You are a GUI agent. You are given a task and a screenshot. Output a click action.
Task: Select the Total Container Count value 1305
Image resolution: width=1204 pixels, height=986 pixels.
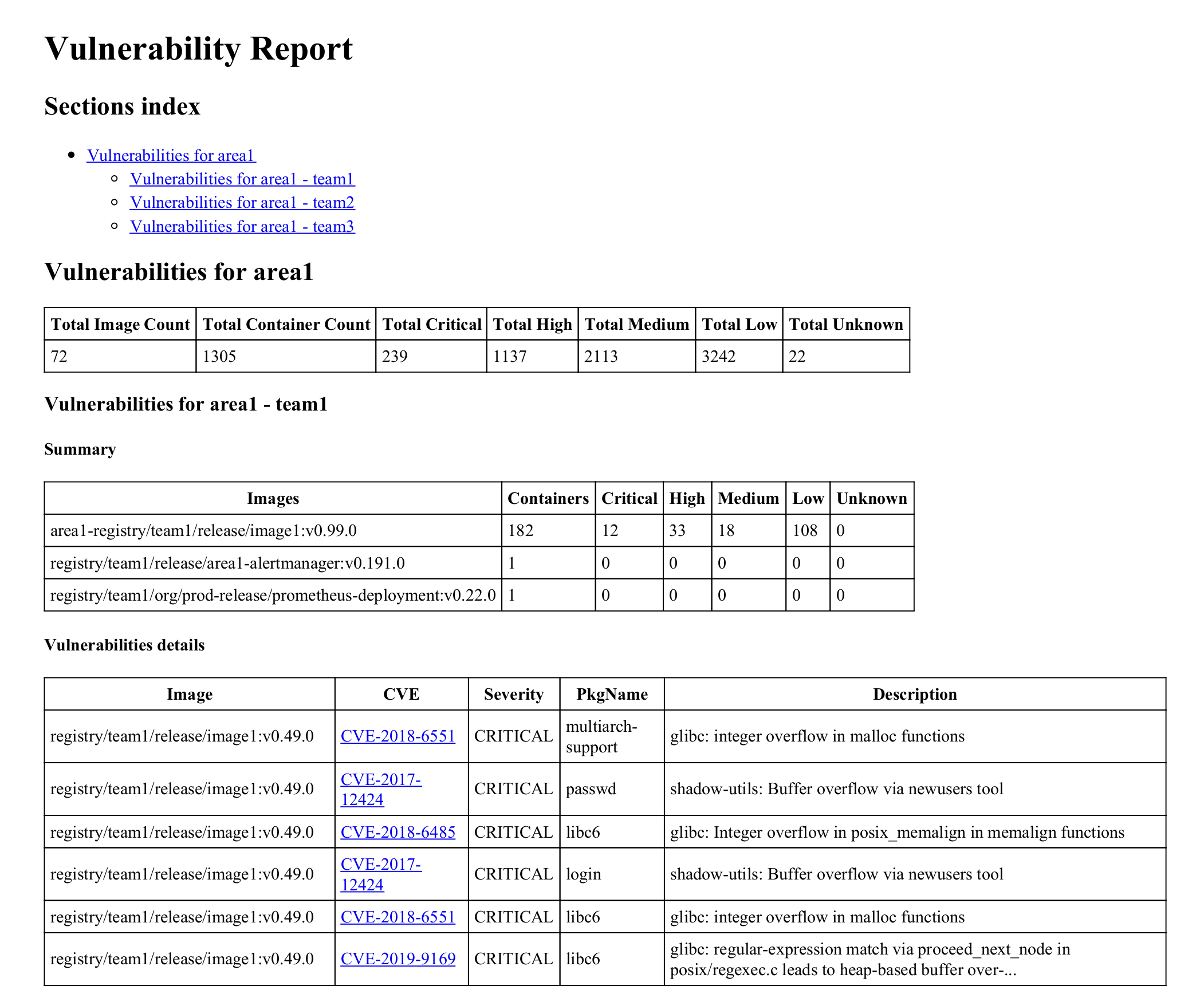pyautogui.click(x=219, y=356)
